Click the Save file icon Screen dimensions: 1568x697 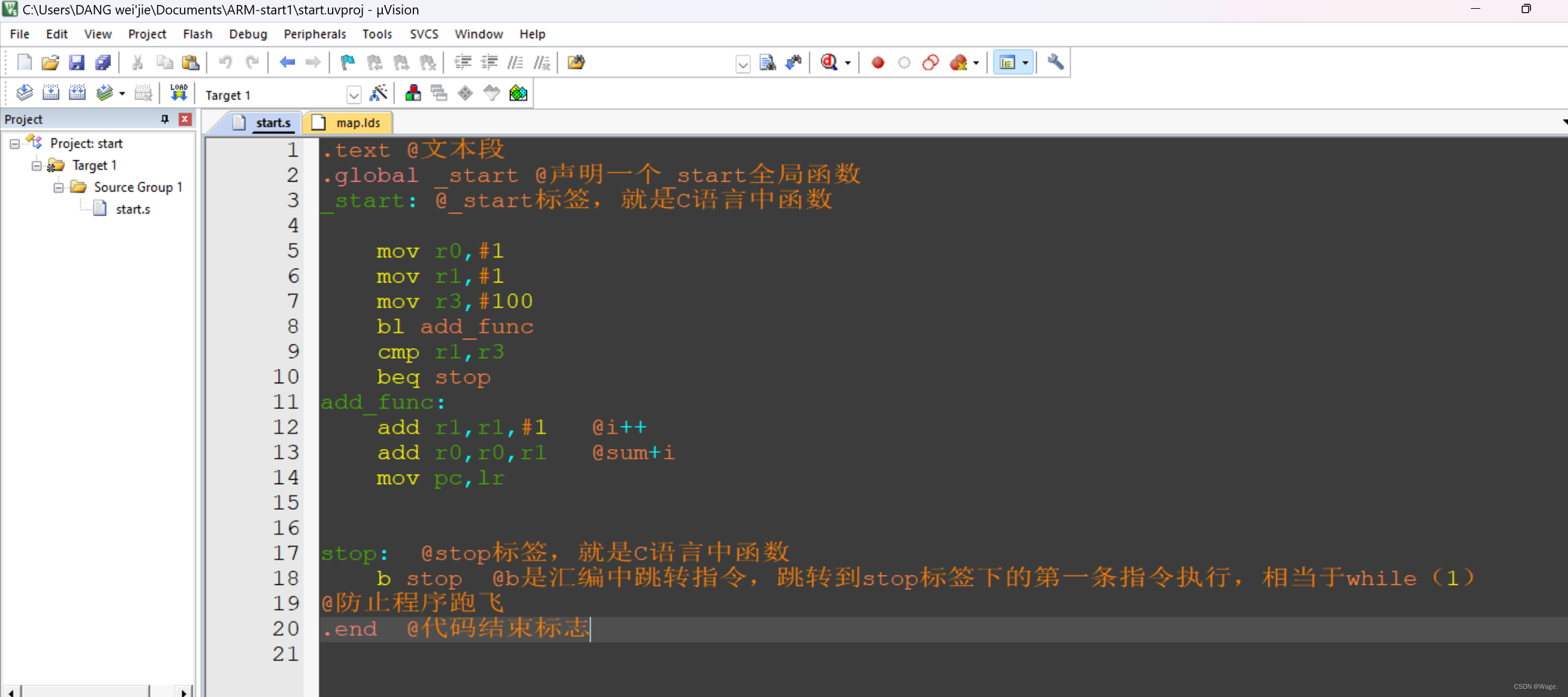coord(76,63)
